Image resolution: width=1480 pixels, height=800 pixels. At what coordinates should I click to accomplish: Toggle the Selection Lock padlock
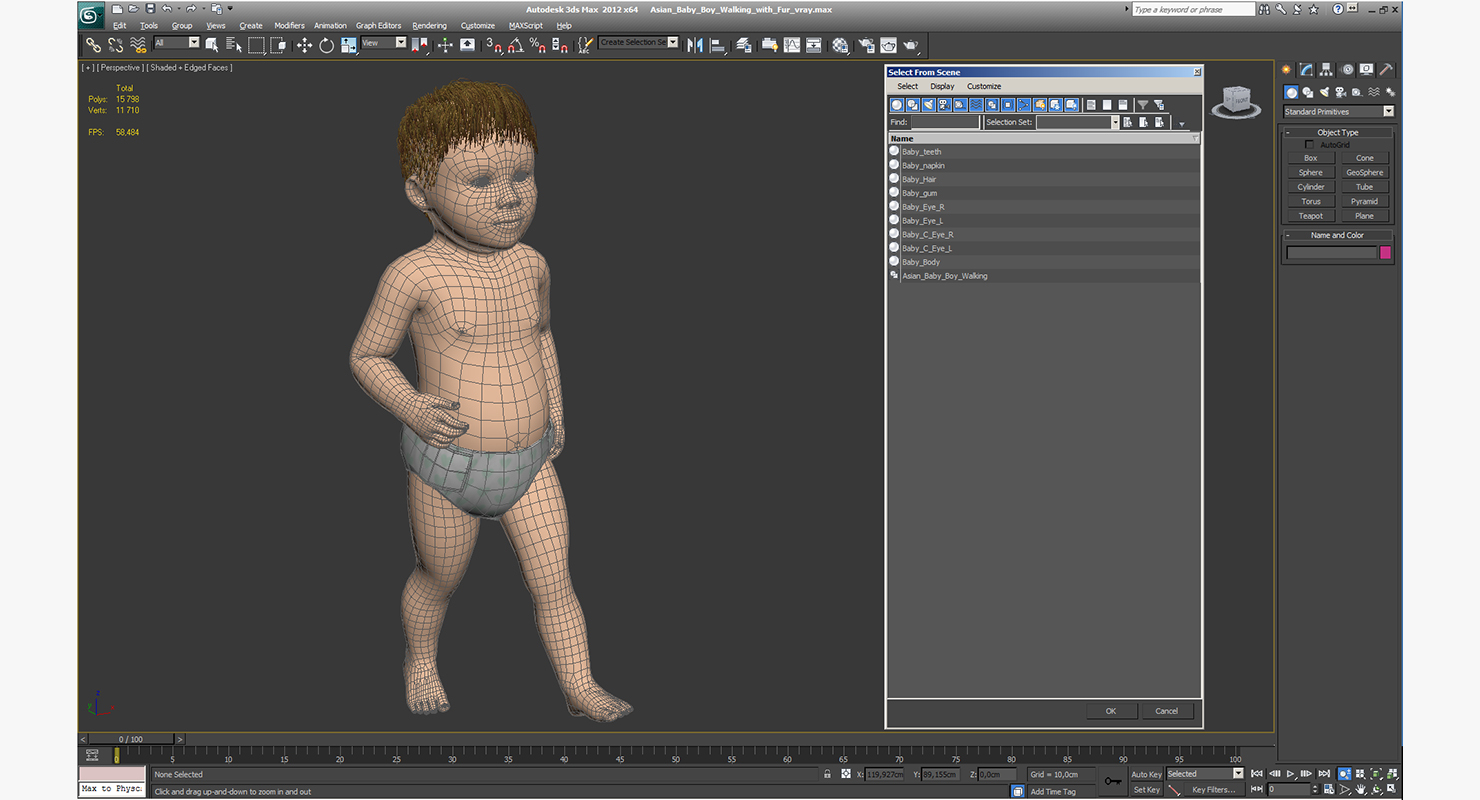(x=827, y=774)
